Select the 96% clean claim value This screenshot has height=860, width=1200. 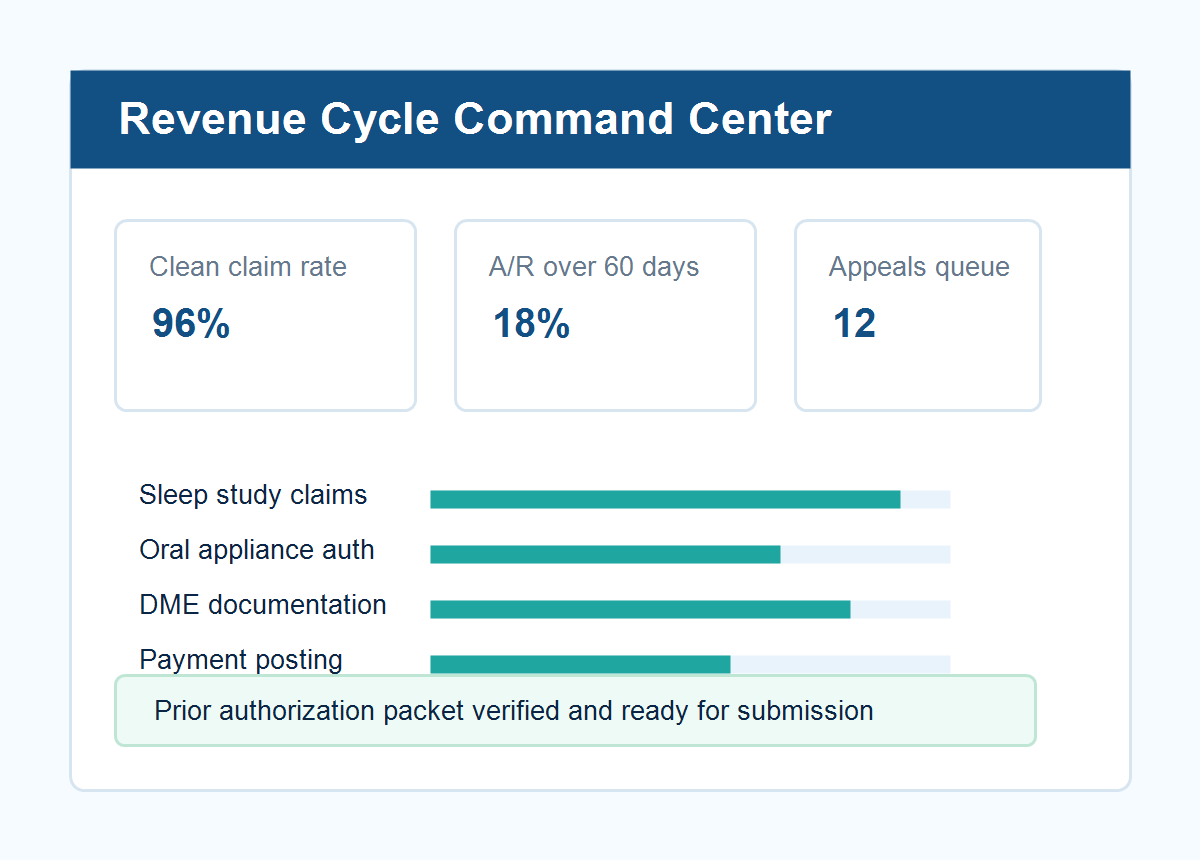point(191,324)
